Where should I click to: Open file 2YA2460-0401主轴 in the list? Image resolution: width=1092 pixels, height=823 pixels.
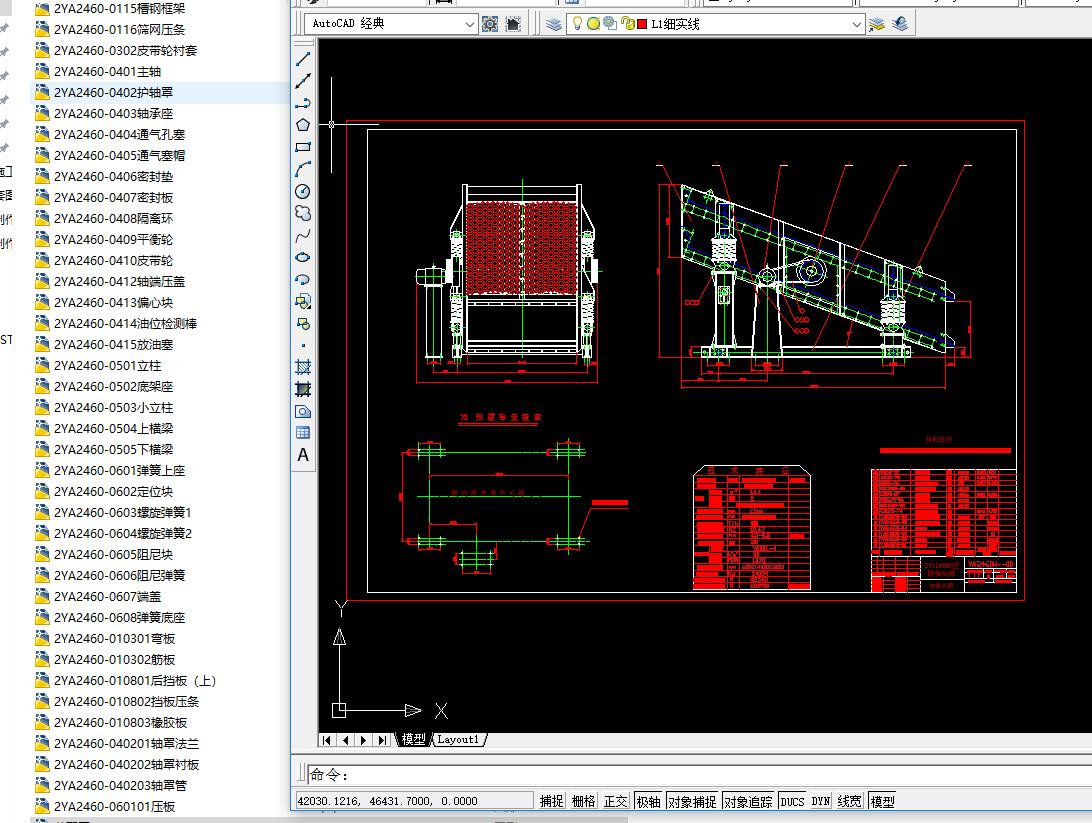[x=107, y=71]
